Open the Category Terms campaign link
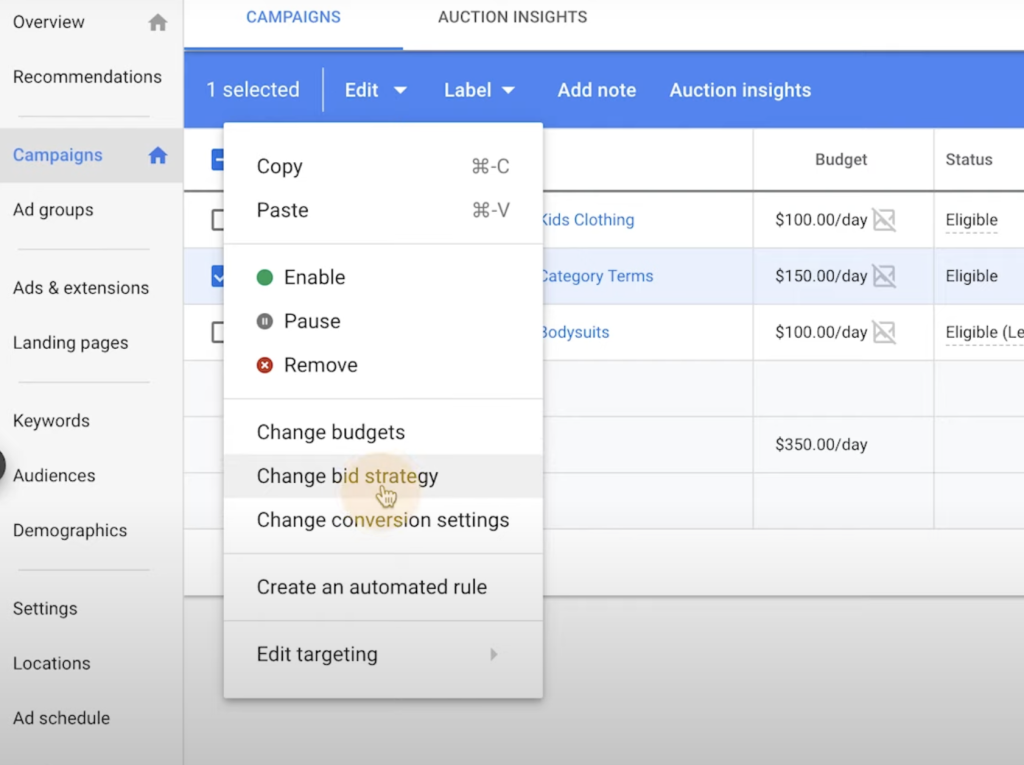This screenshot has width=1024, height=765. pos(596,276)
